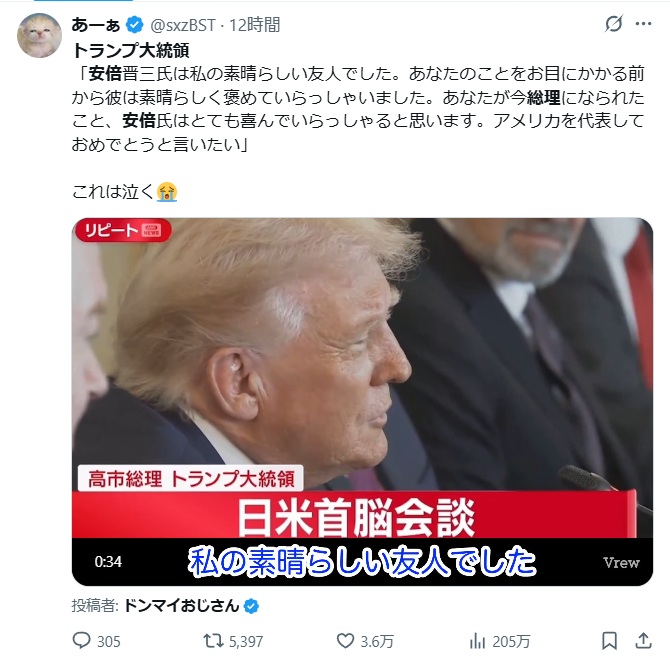Open the kitten profile avatar
The height and width of the screenshot is (658, 670).
pos(39,35)
